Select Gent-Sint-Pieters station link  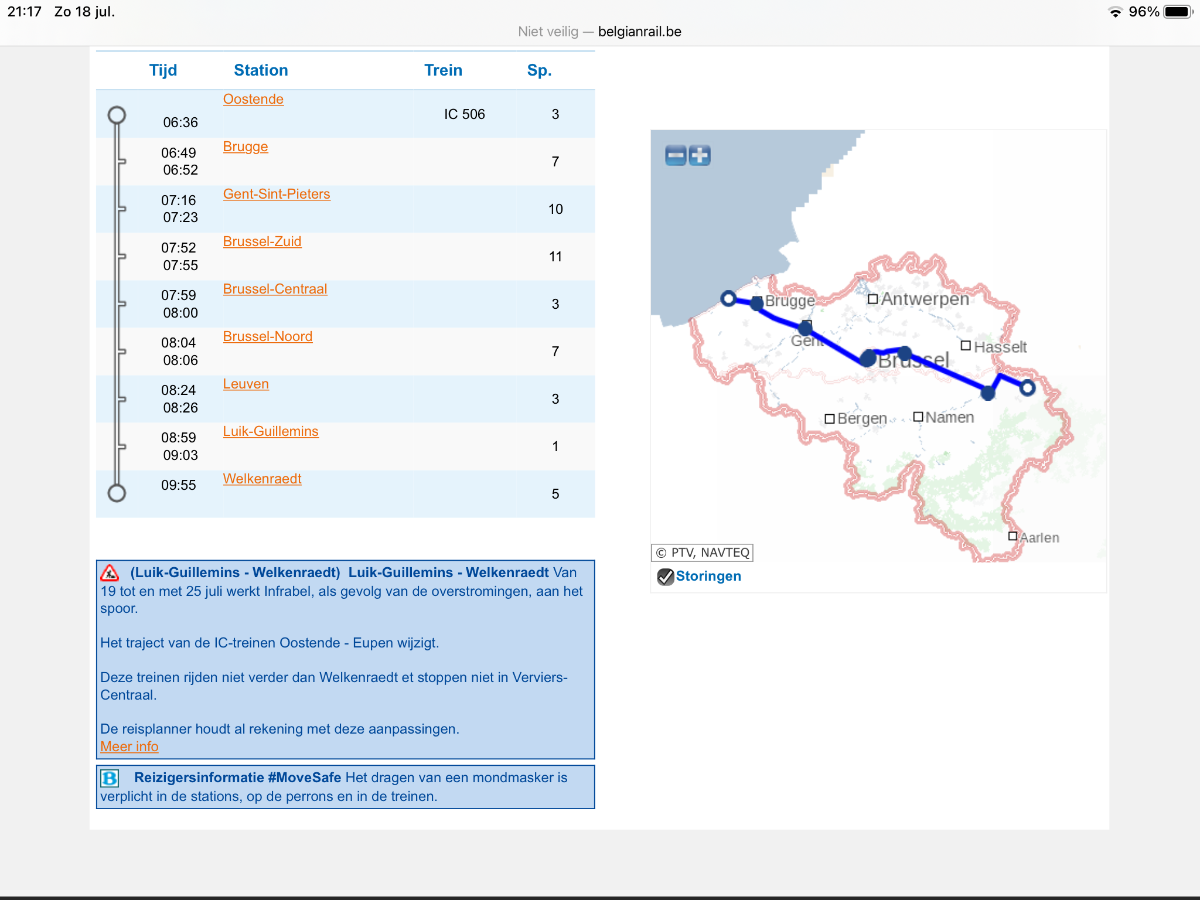tap(276, 194)
